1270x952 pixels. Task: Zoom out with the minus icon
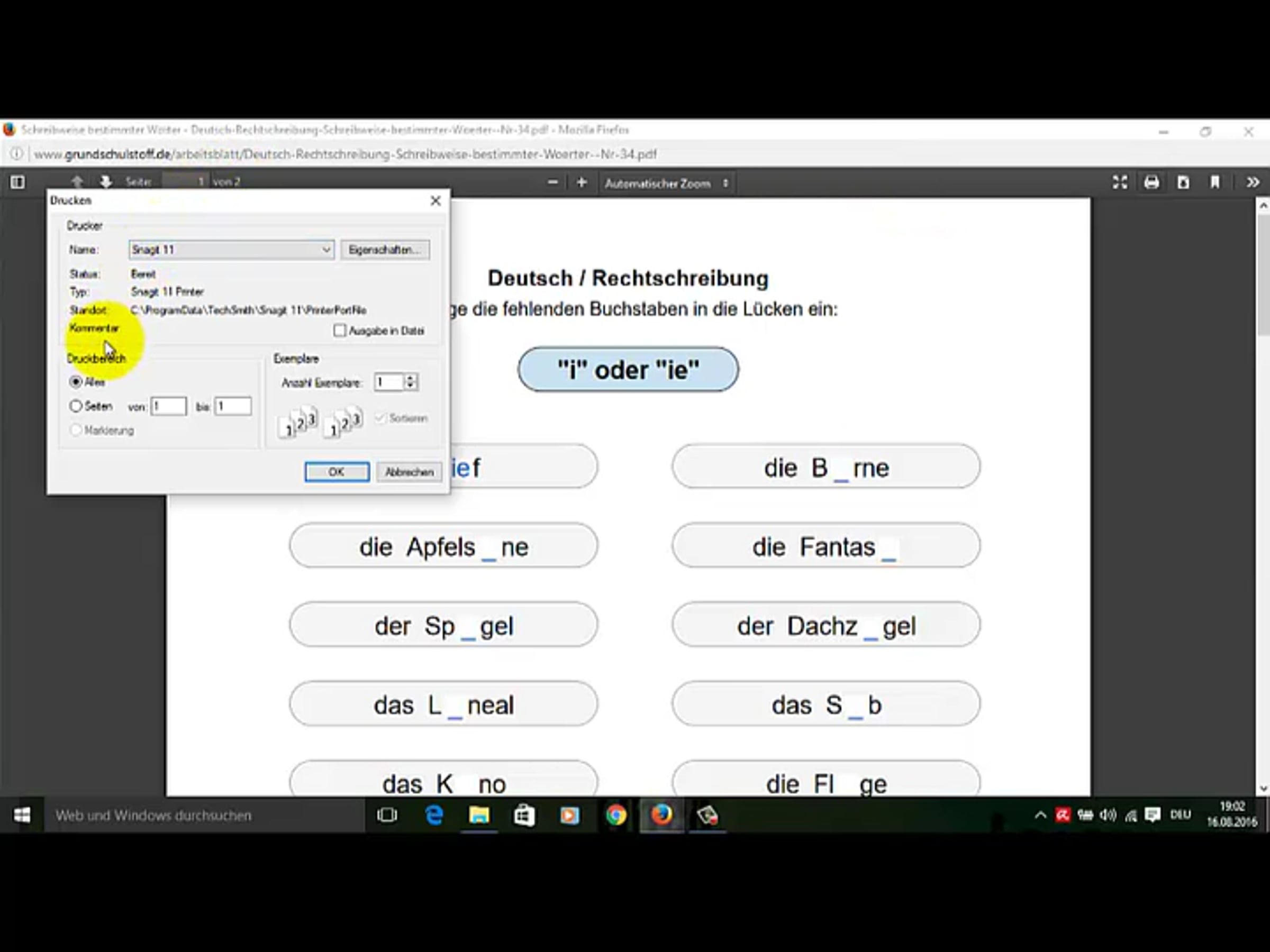552,182
